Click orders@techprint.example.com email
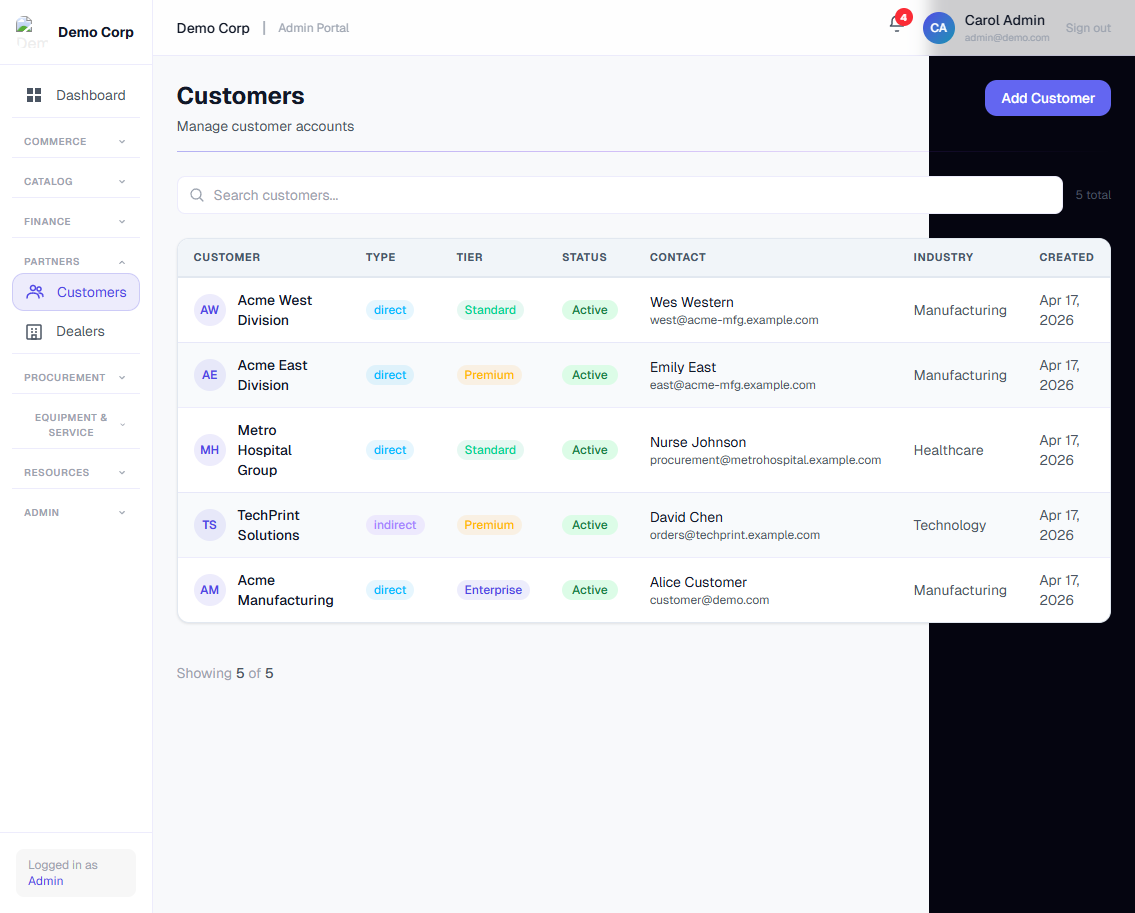The width and height of the screenshot is (1135, 913). pos(735,535)
